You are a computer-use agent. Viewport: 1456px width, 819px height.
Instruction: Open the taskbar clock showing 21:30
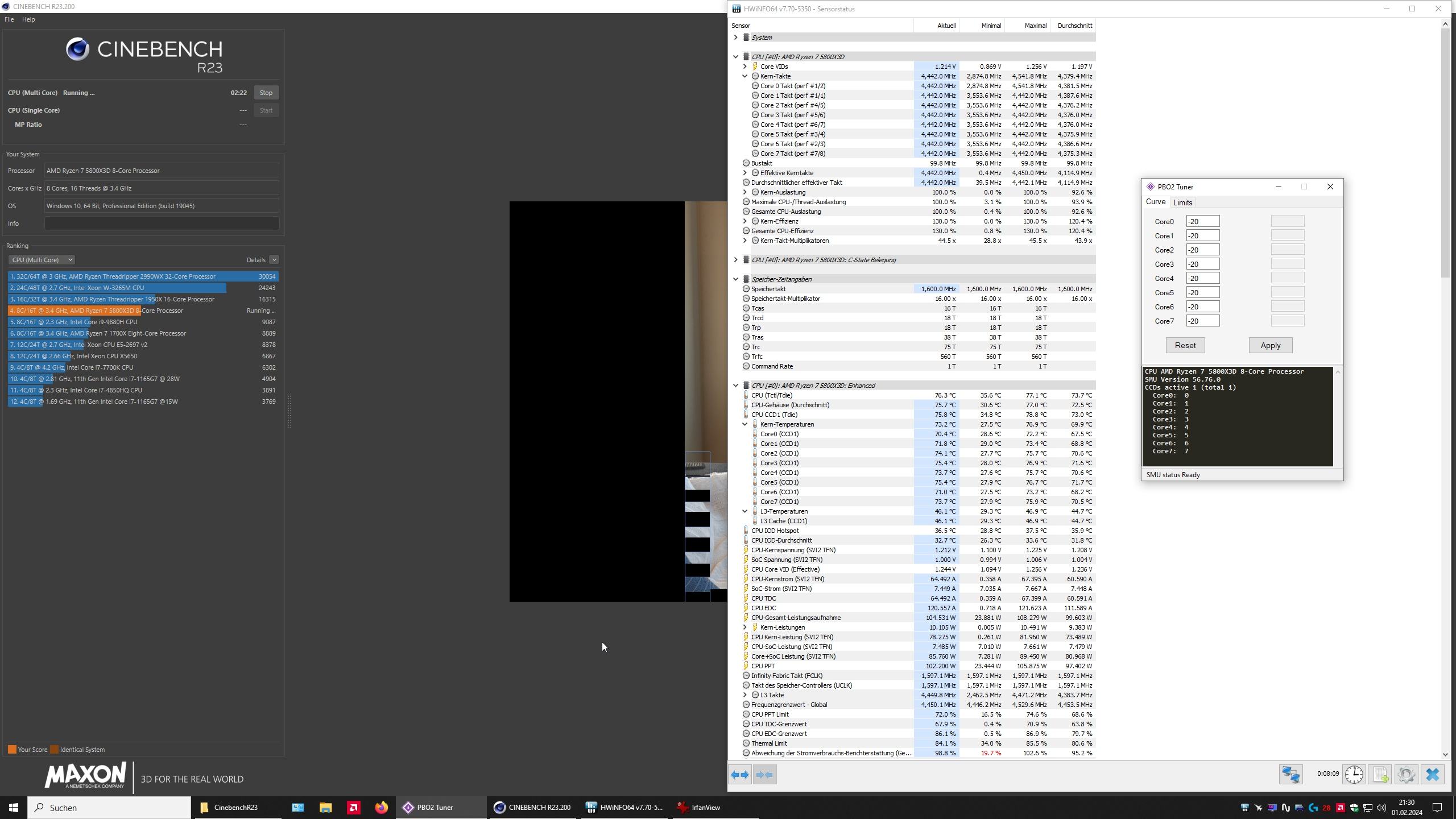[x=1407, y=808]
